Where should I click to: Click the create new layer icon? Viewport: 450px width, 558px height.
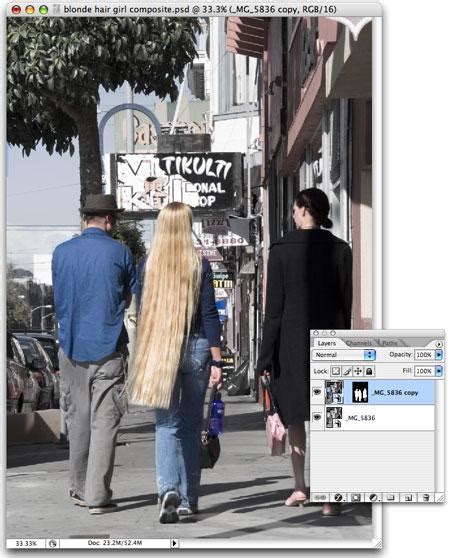pos(408,498)
